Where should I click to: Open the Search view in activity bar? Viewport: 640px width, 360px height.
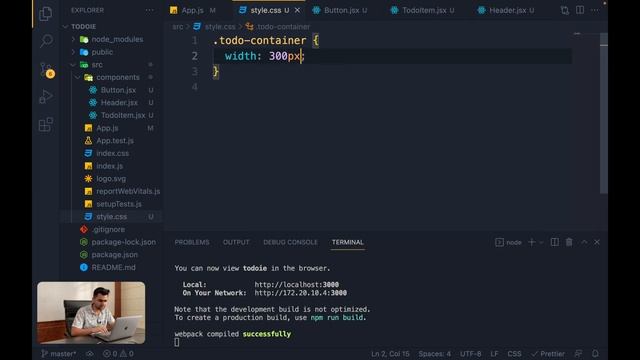(46, 41)
